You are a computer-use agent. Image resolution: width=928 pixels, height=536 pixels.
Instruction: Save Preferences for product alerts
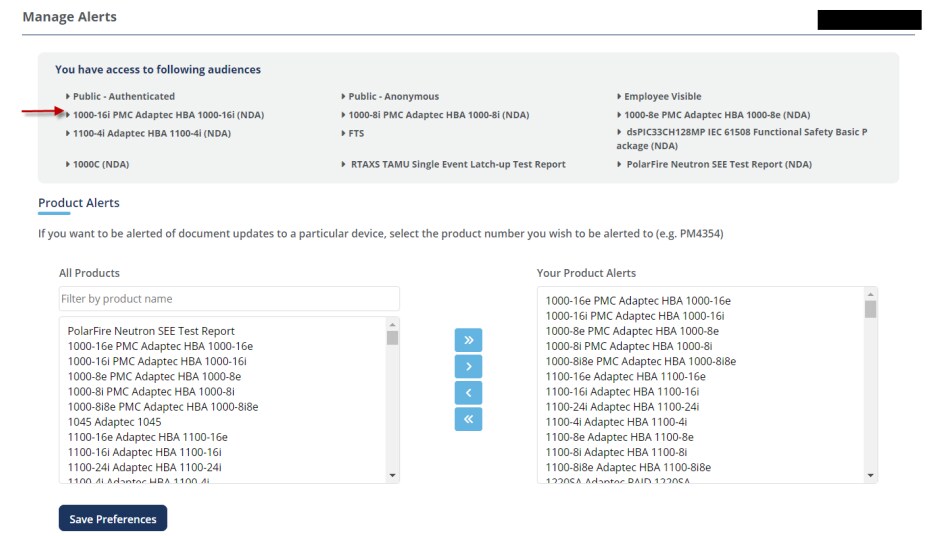point(113,519)
